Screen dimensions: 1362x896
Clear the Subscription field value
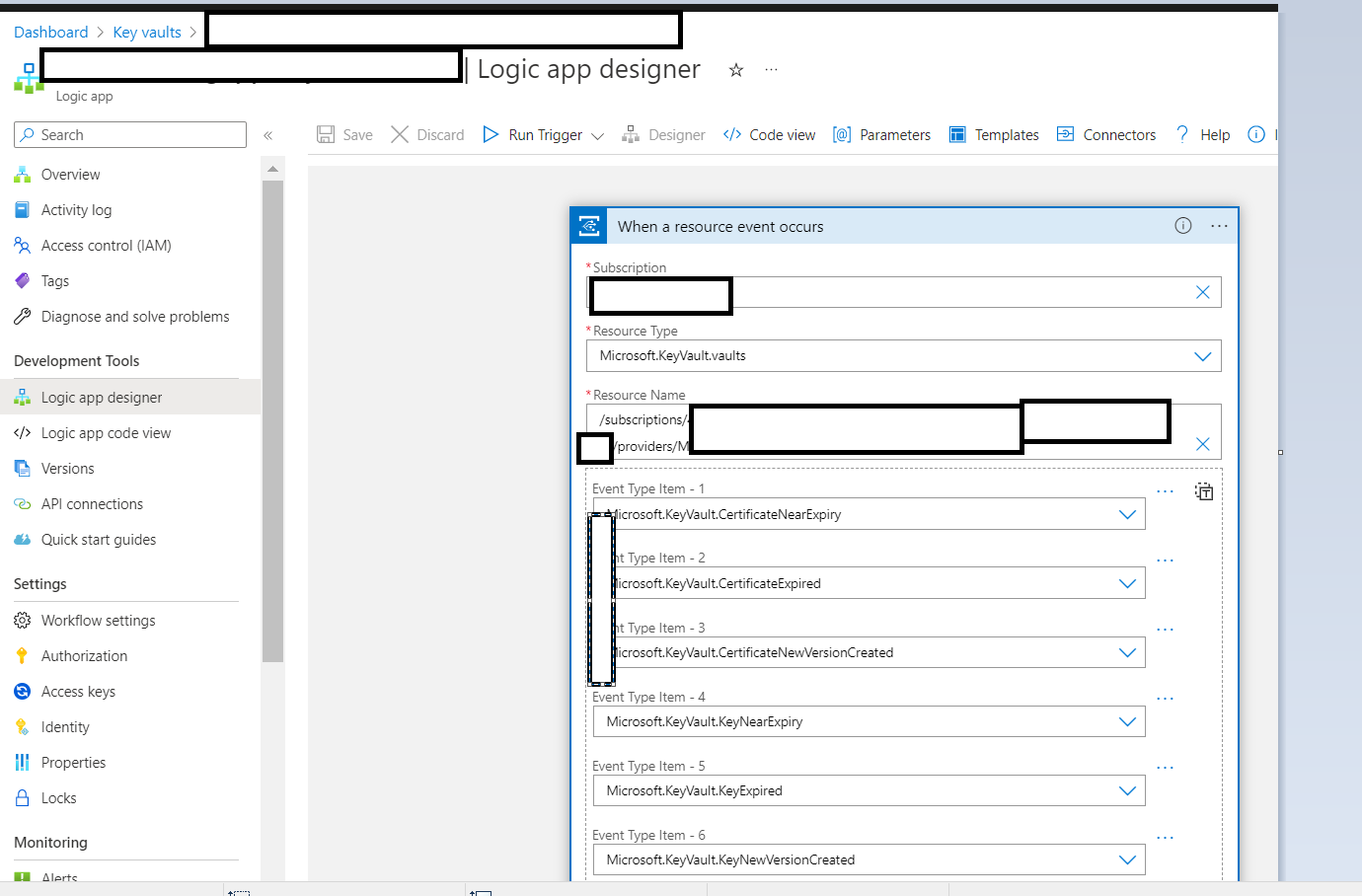(x=1203, y=292)
